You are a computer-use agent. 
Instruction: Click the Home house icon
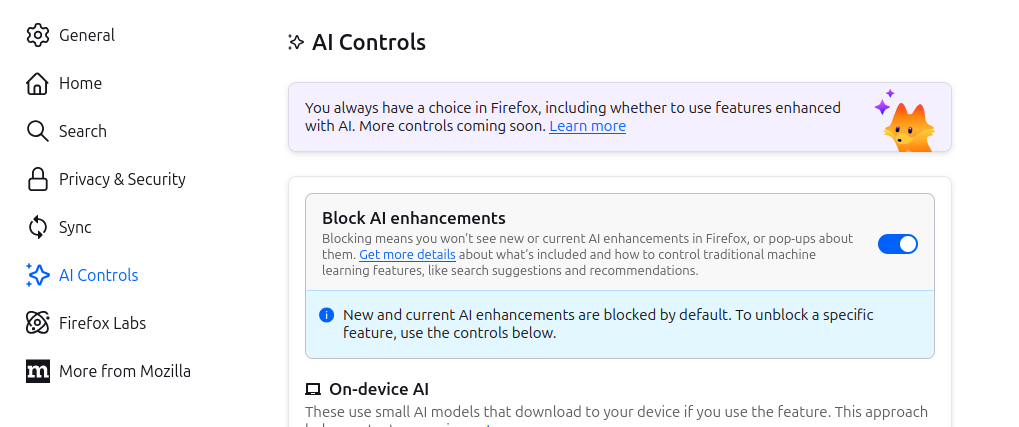pyautogui.click(x=38, y=83)
